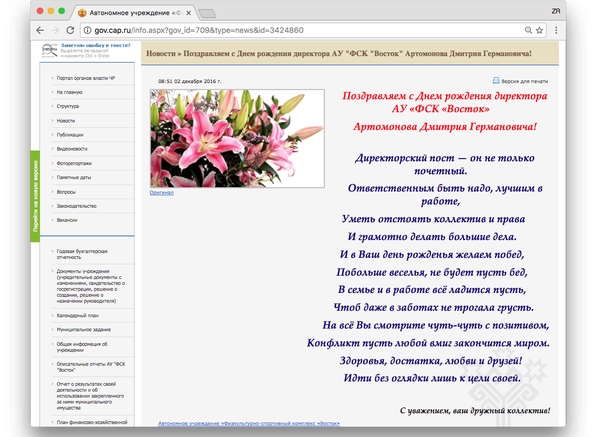Image resolution: width=600 pixels, height=437 pixels.
Task: Click the green 'new version' side tab
Action: coord(36,192)
